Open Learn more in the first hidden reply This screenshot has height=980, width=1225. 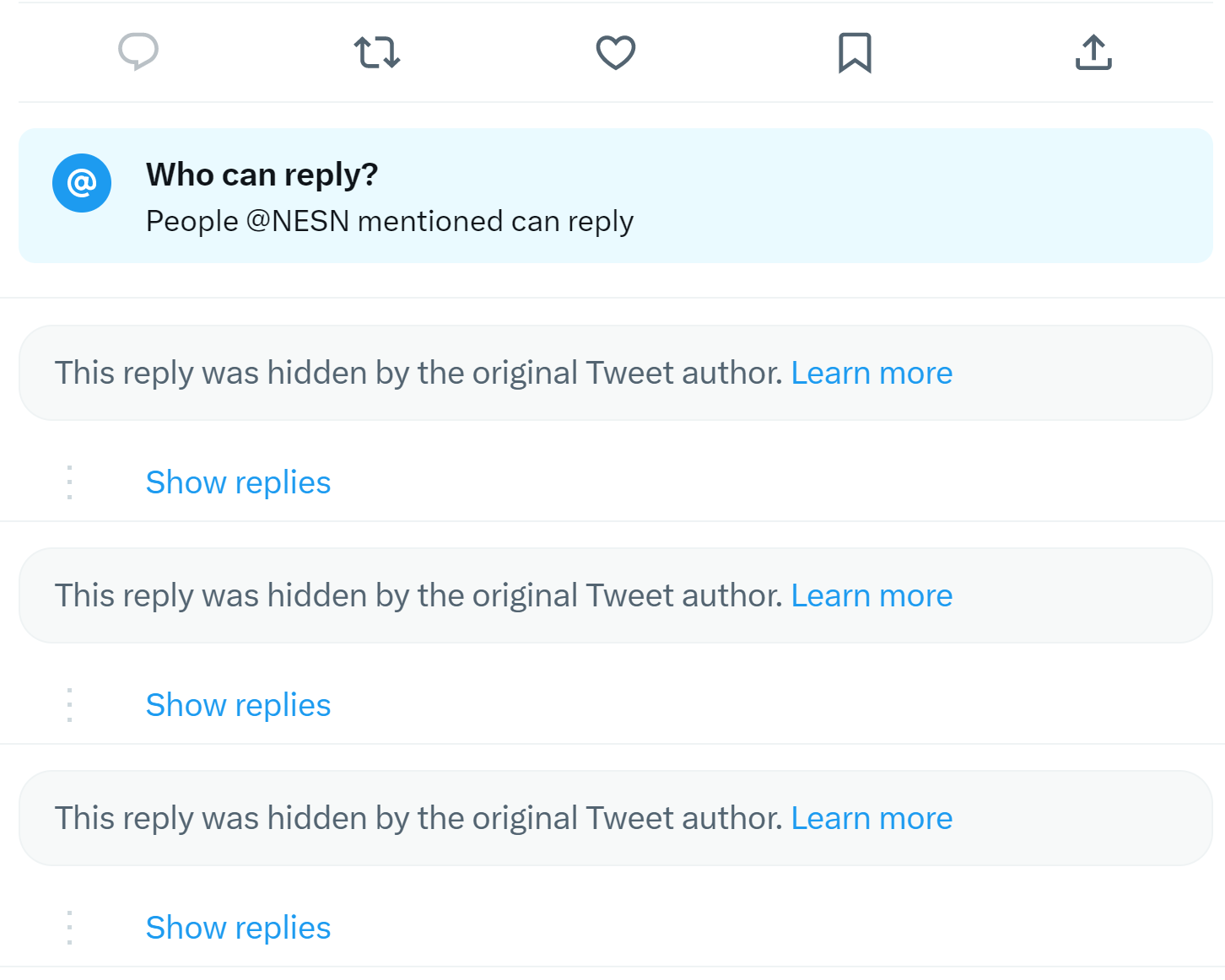point(872,373)
